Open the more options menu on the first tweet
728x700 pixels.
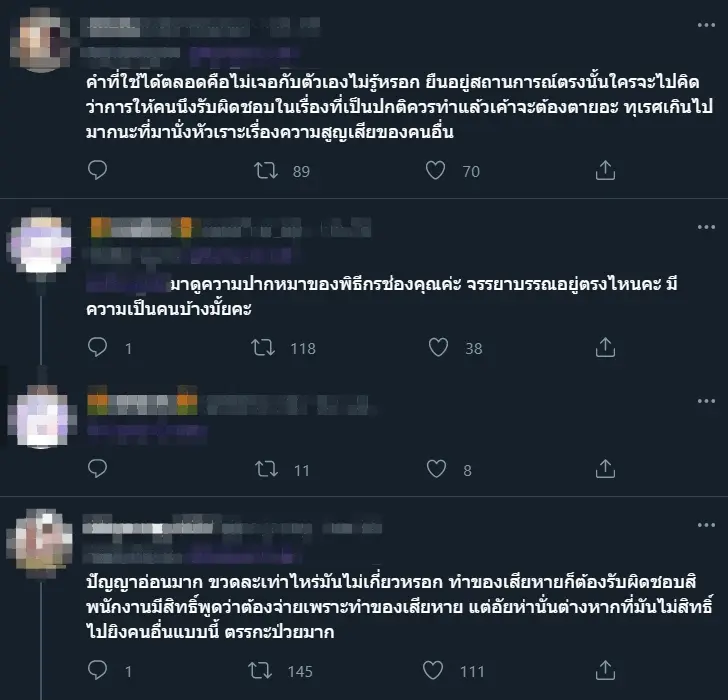pos(706,25)
